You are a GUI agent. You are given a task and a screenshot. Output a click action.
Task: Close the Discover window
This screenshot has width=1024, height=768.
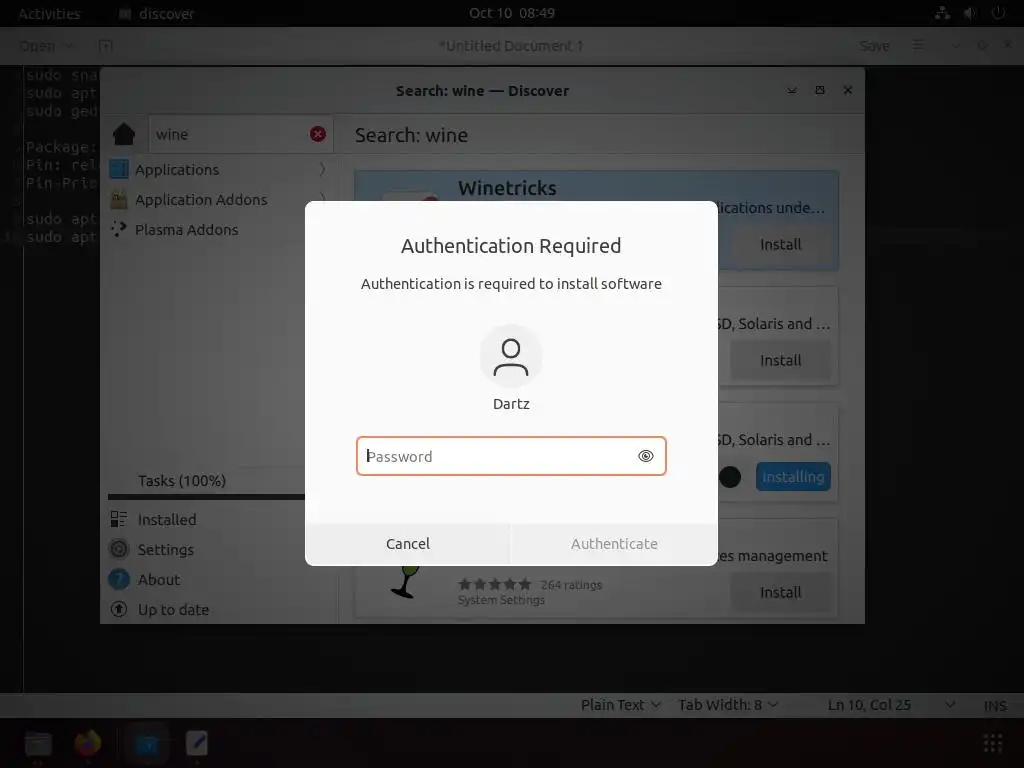pyautogui.click(x=848, y=90)
